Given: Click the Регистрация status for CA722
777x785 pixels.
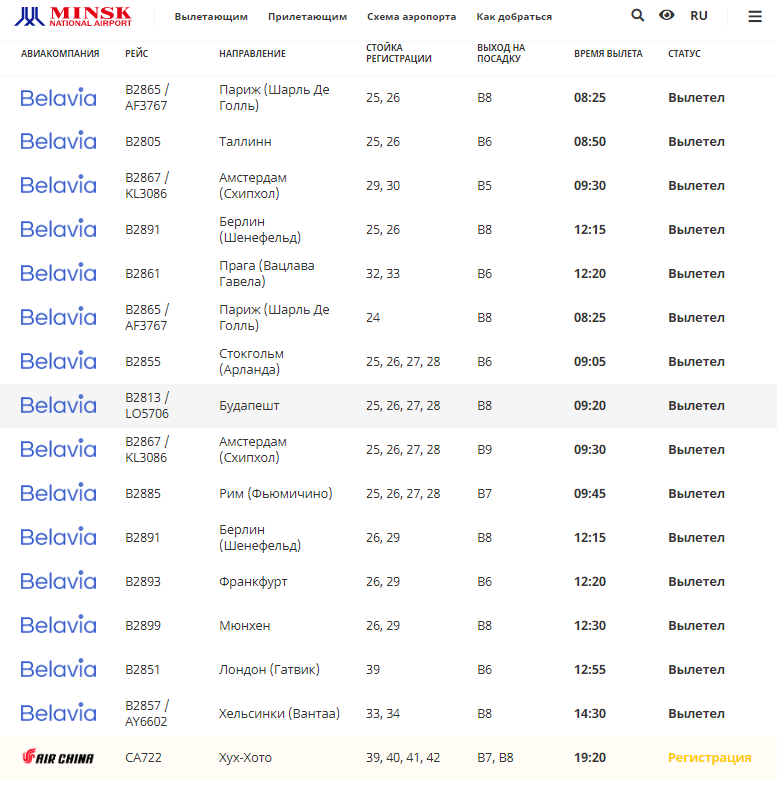Looking at the screenshot, I should click(709, 758).
